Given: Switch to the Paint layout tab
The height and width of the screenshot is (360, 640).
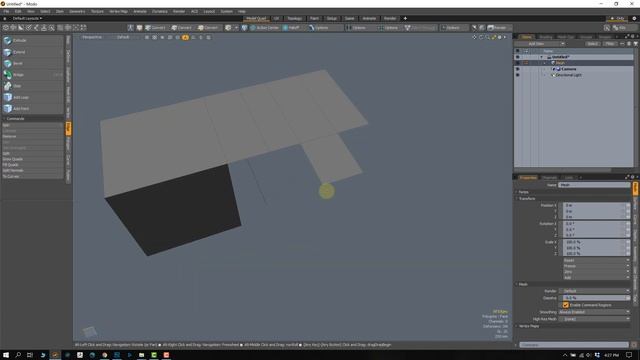Looking at the screenshot, I should [x=314, y=18].
